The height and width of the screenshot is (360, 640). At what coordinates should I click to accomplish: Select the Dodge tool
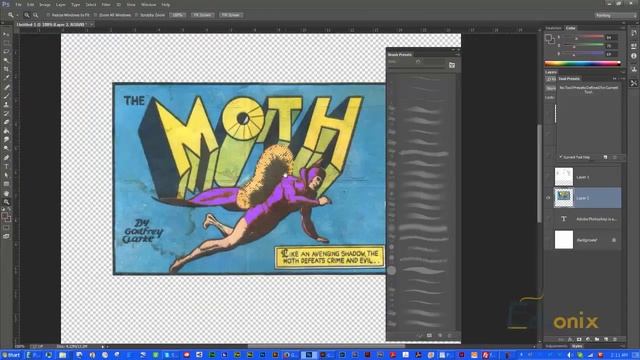pos(6,148)
